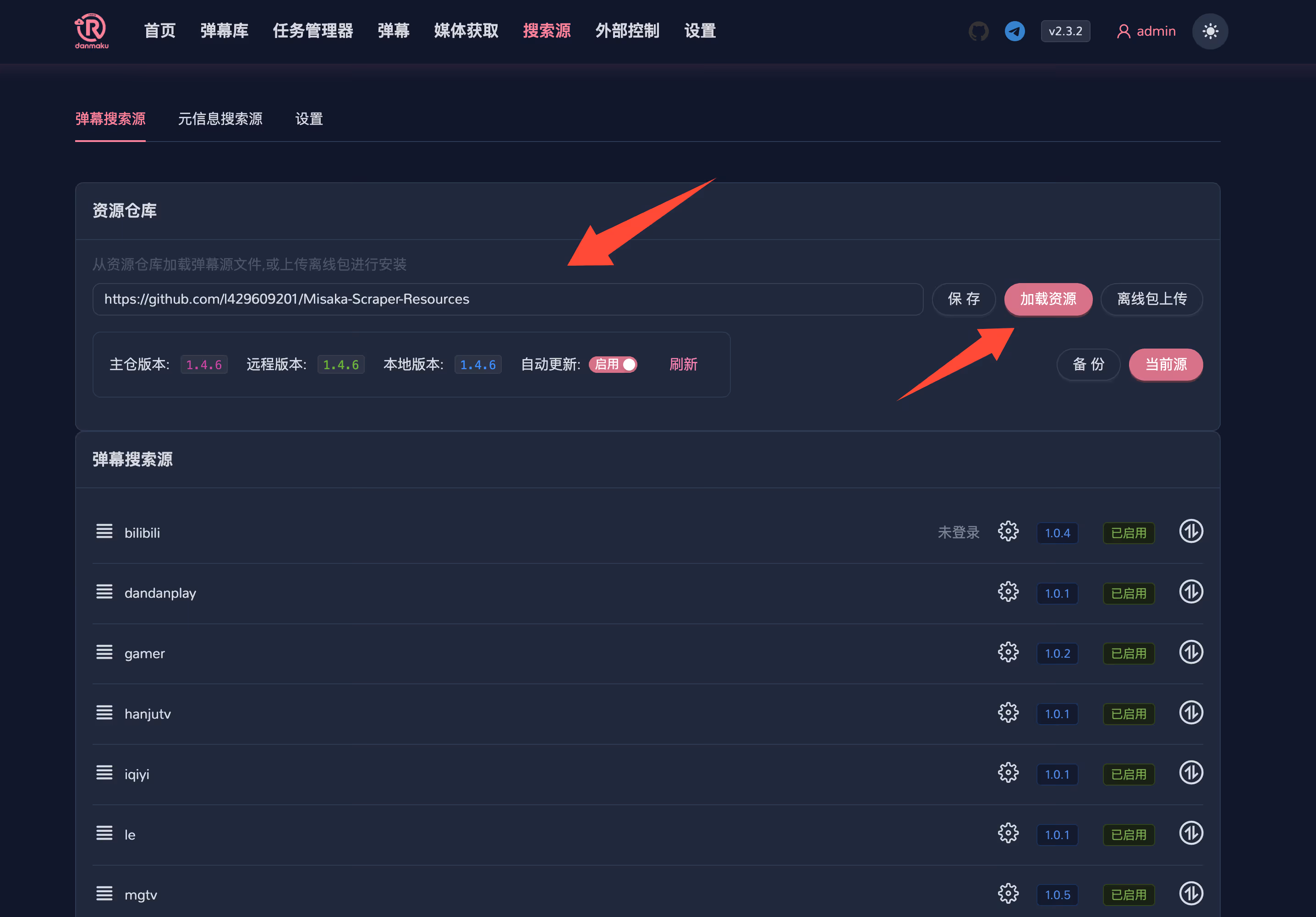Click the repository URL input field
The width and height of the screenshot is (1316, 917).
(x=507, y=299)
